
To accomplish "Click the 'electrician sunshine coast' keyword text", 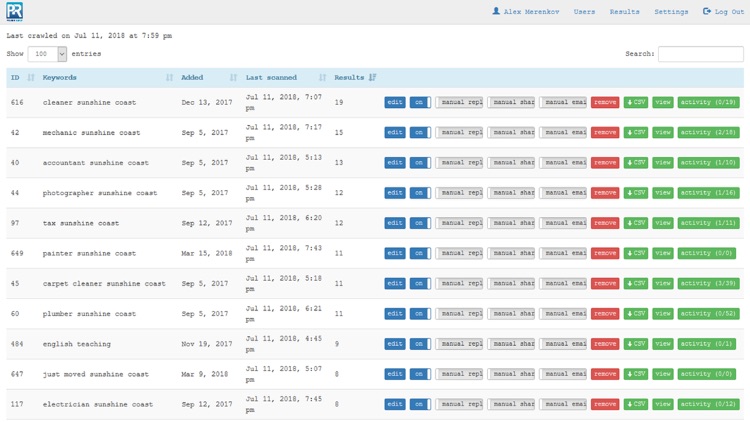I will (98, 404).
